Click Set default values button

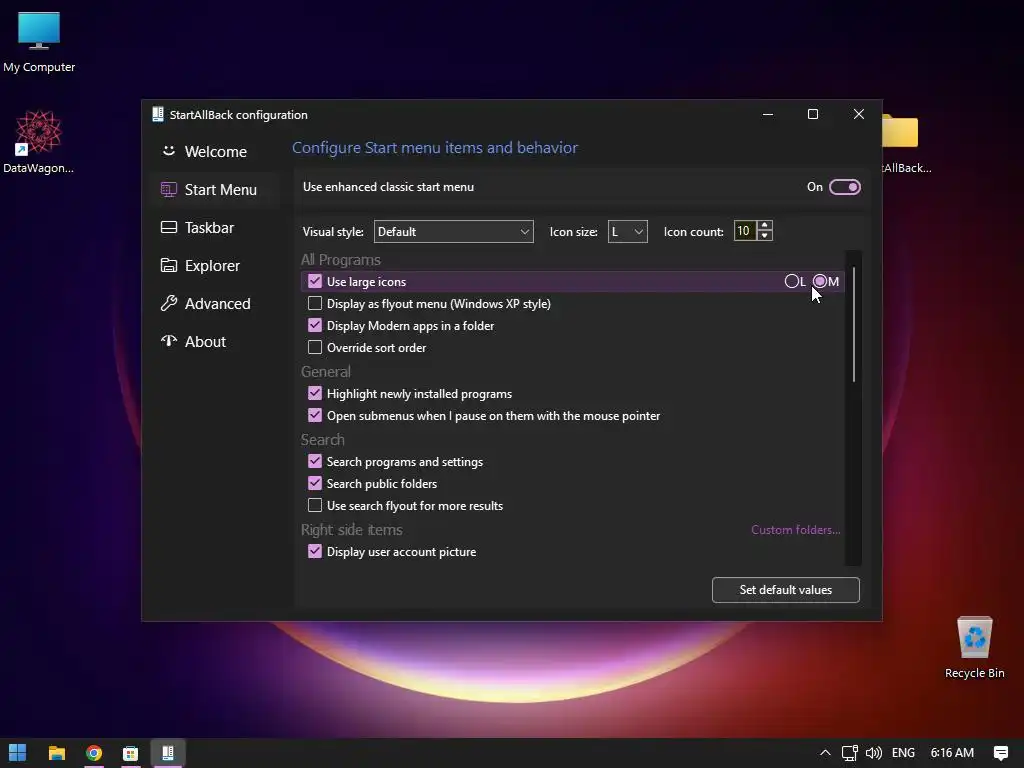(x=786, y=590)
